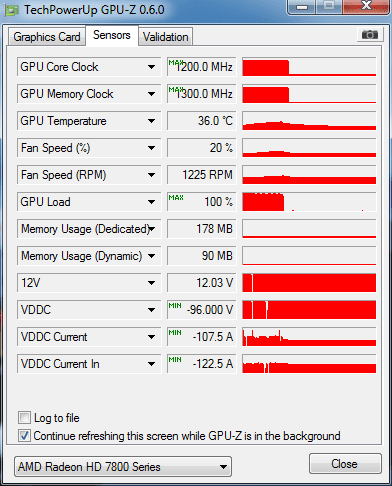
Task: Click the GPU Core Clock reading value
Action: 202,67
